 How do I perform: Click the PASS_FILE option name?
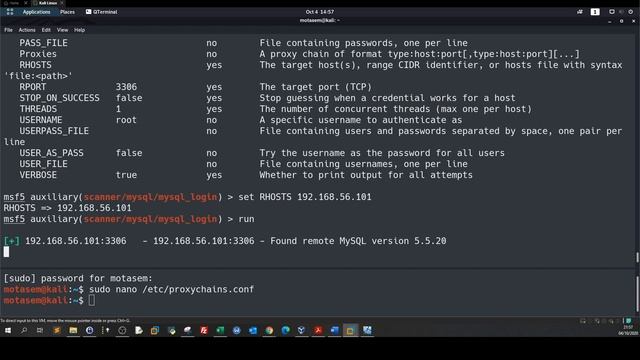(44, 43)
